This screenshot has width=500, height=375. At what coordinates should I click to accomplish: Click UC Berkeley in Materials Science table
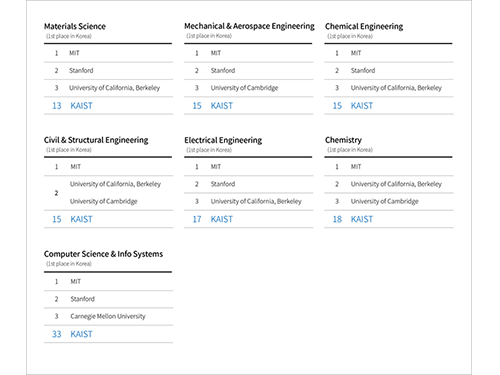click(x=115, y=88)
